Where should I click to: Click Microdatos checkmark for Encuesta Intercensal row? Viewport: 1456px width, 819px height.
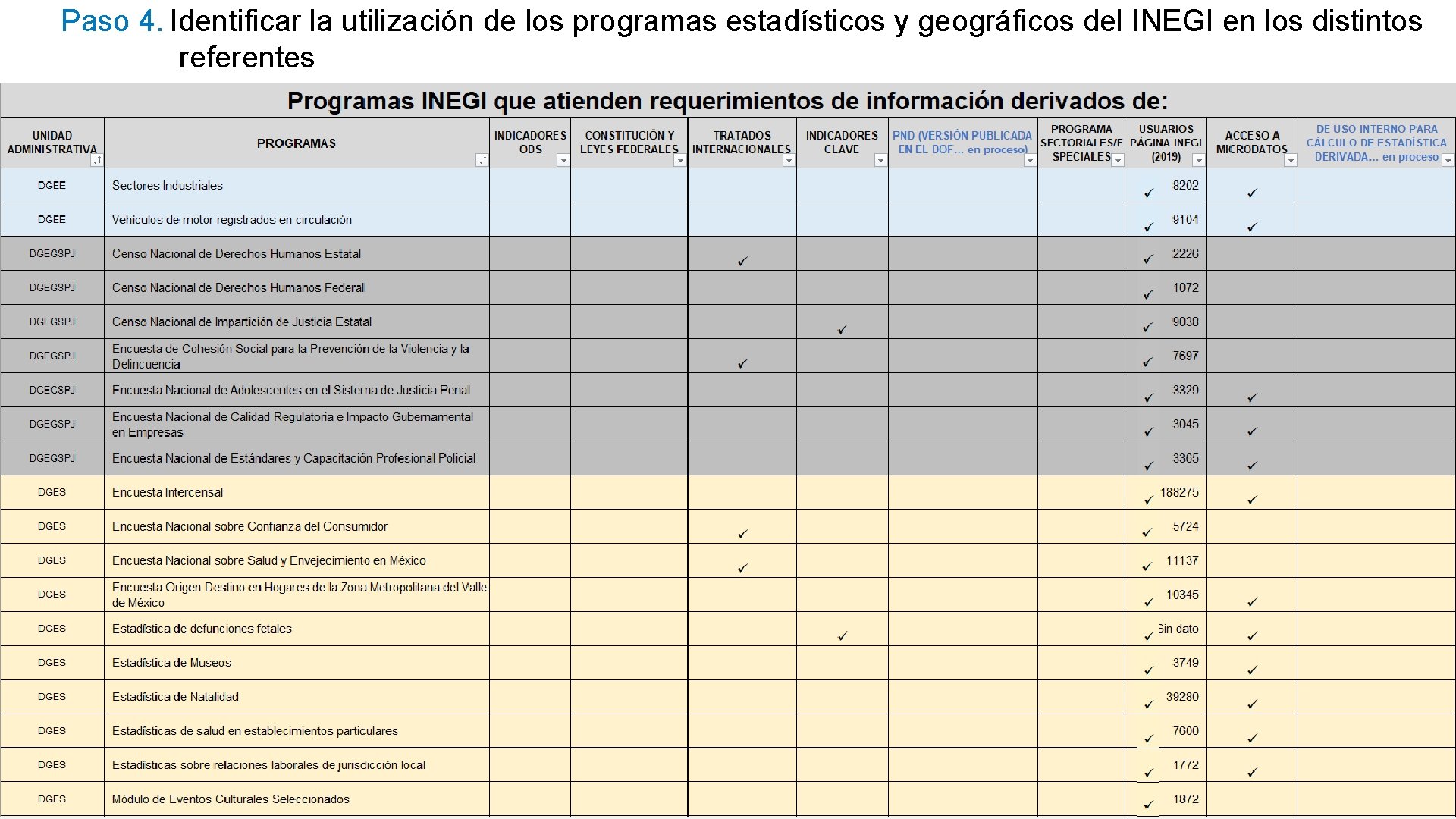click(1252, 500)
